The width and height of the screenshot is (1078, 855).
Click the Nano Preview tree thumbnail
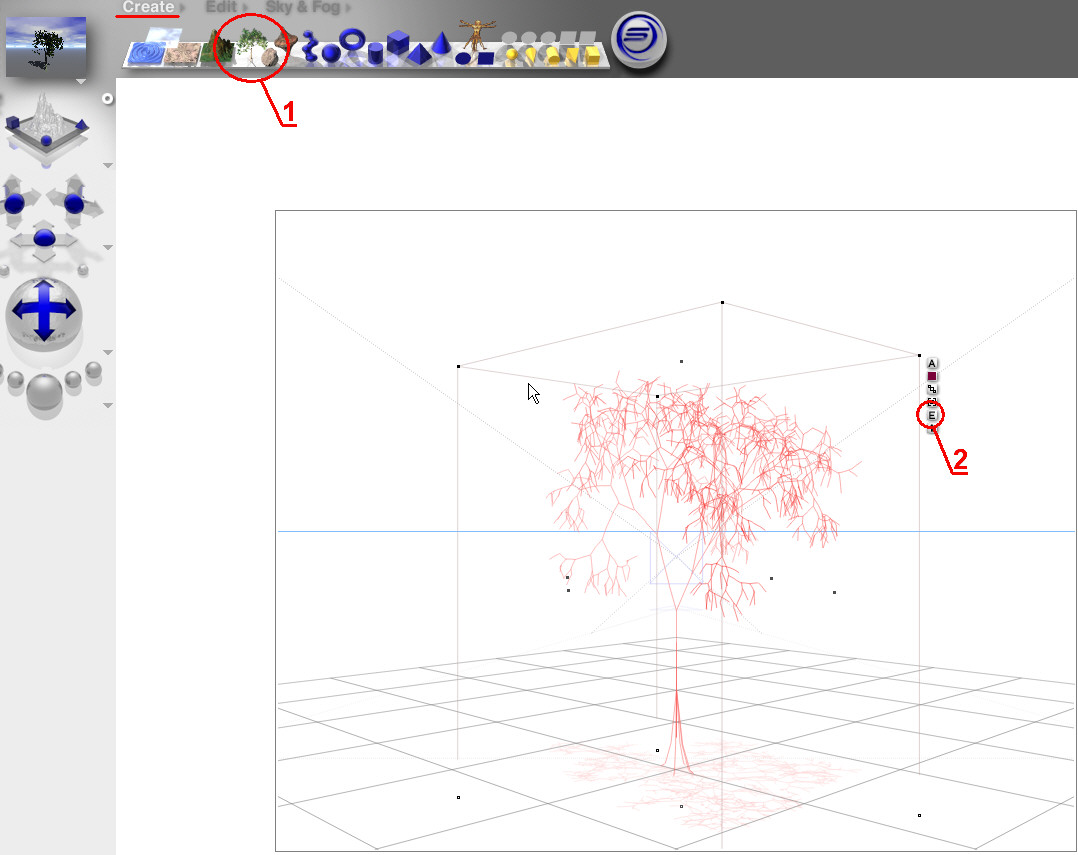click(x=46, y=46)
